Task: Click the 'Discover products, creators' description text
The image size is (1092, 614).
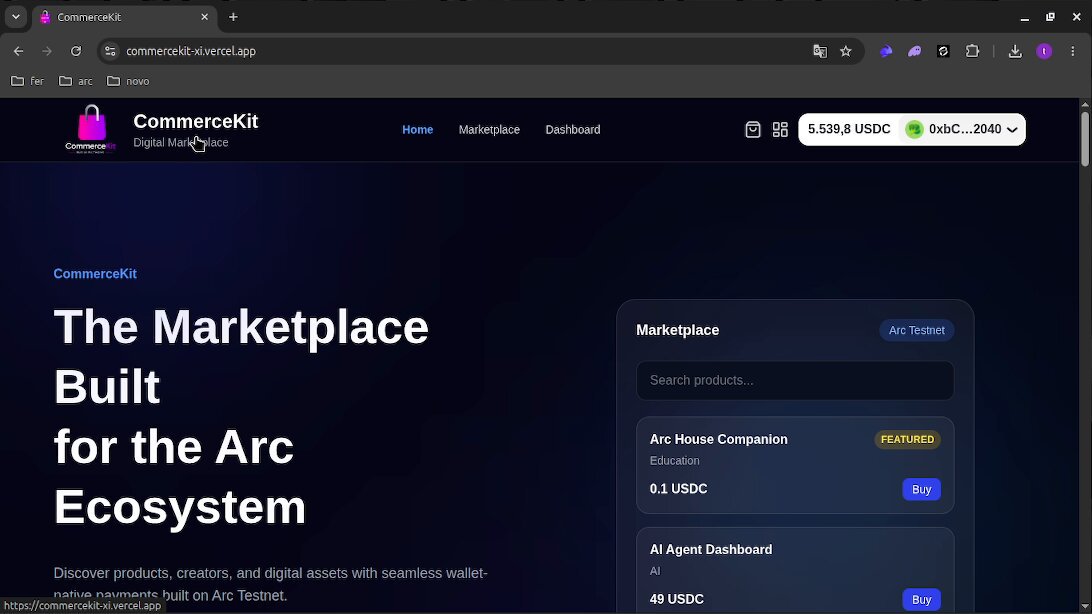Action: 270,583
